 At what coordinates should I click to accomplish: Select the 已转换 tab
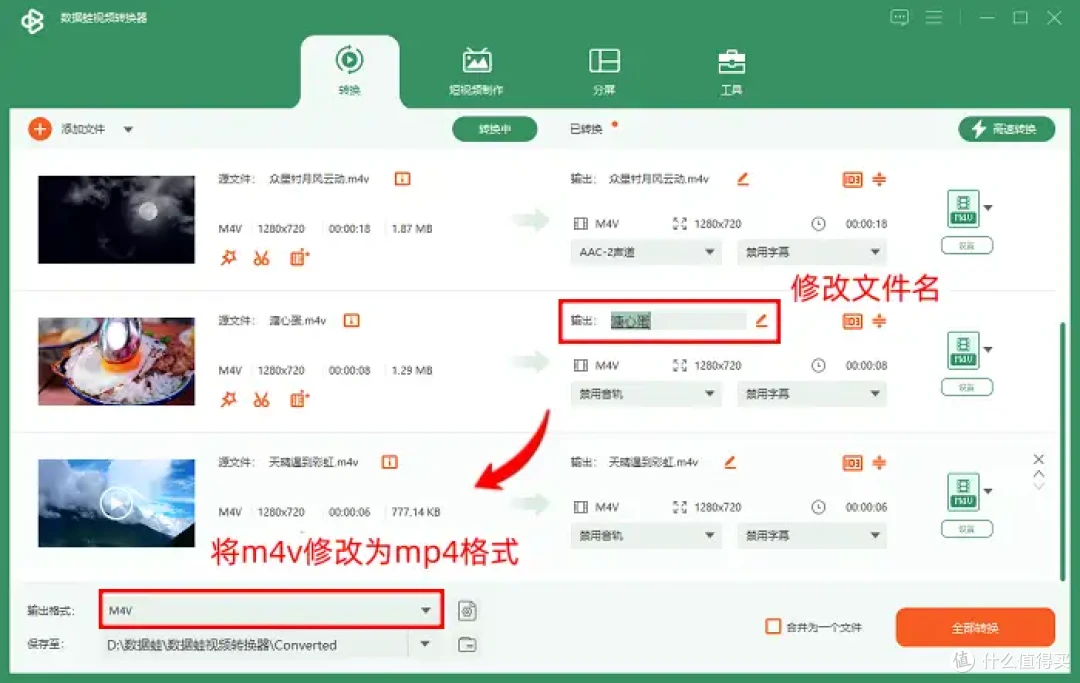tap(586, 129)
